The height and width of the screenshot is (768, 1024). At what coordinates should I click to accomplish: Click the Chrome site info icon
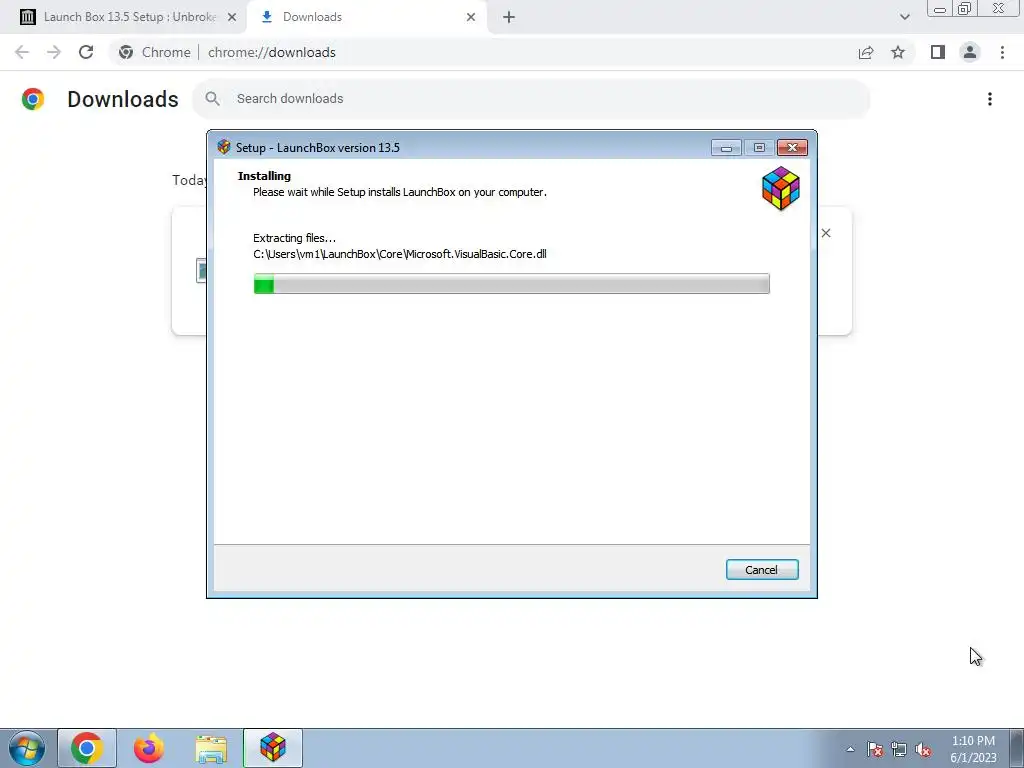[126, 52]
